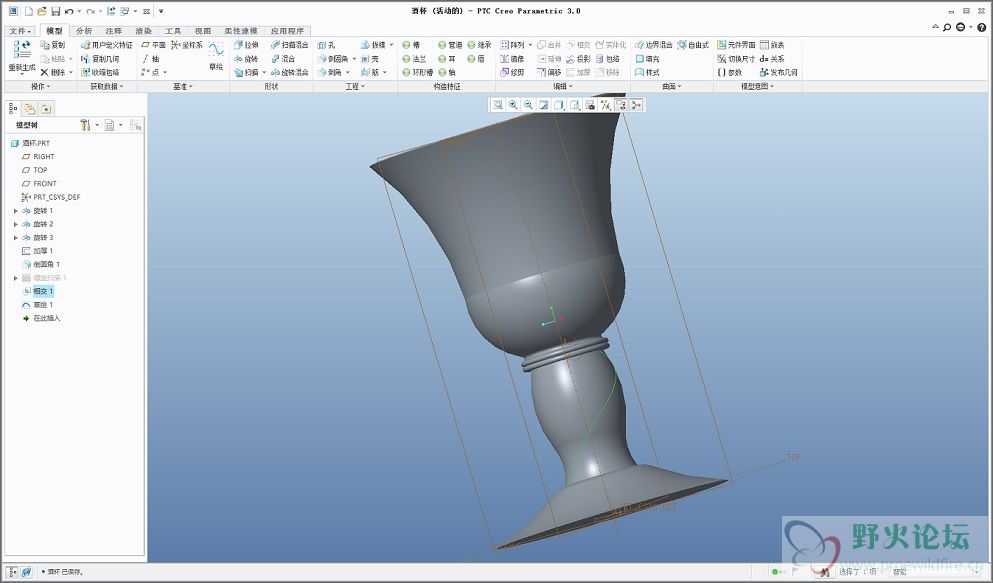Image resolution: width=993 pixels, height=583 pixels.
Task: Click the command search magnifier icon
Action: (947, 27)
